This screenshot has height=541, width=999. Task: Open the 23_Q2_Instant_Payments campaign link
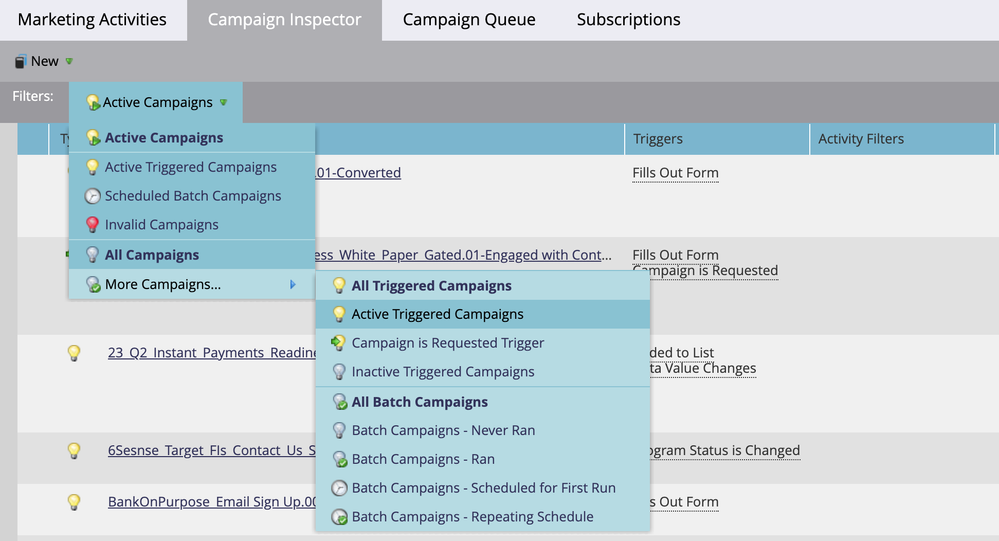pyautogui.click(x=212, y=352)
